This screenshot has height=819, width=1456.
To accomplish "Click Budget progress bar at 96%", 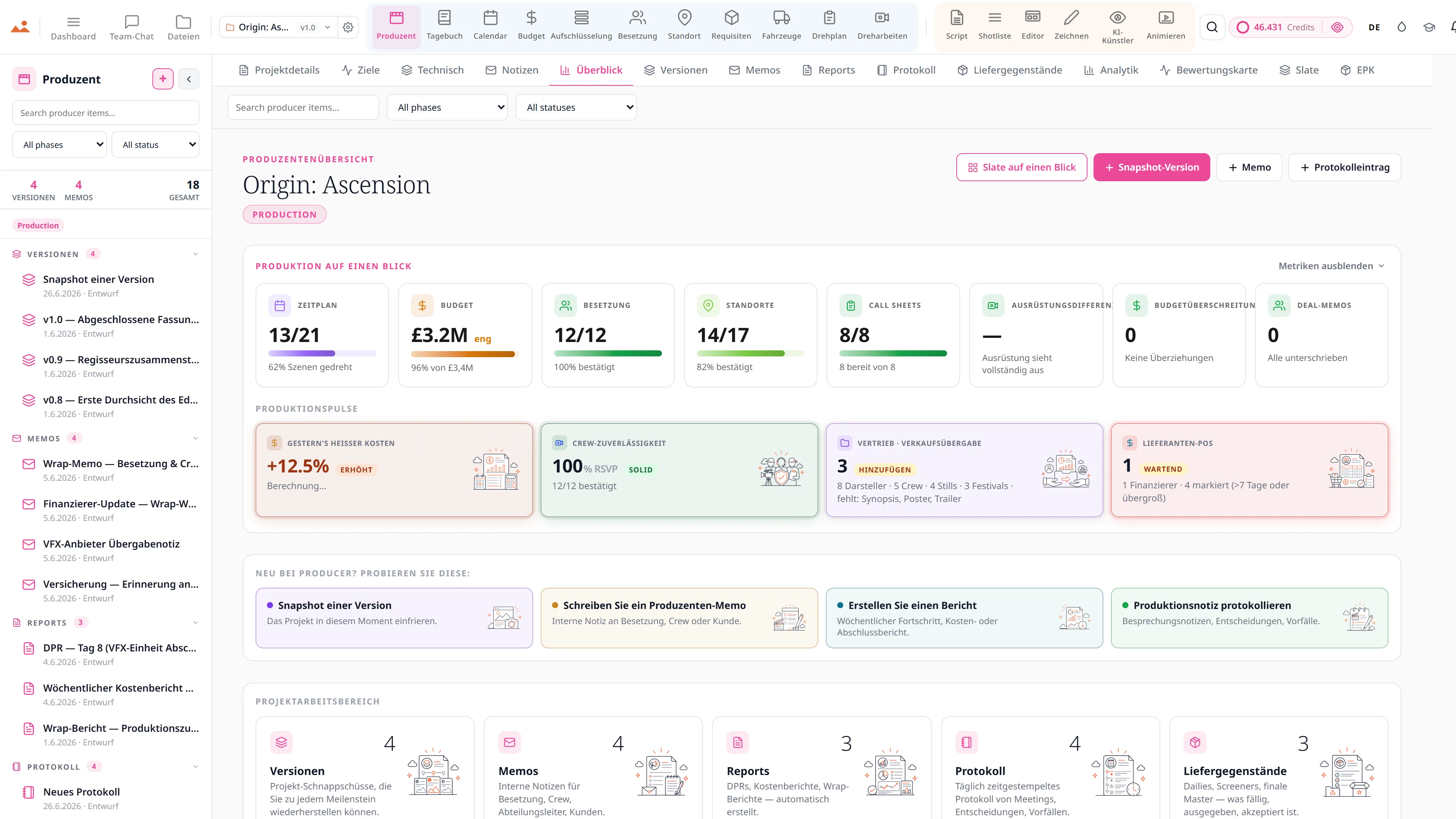I will [x=464, y=354].
